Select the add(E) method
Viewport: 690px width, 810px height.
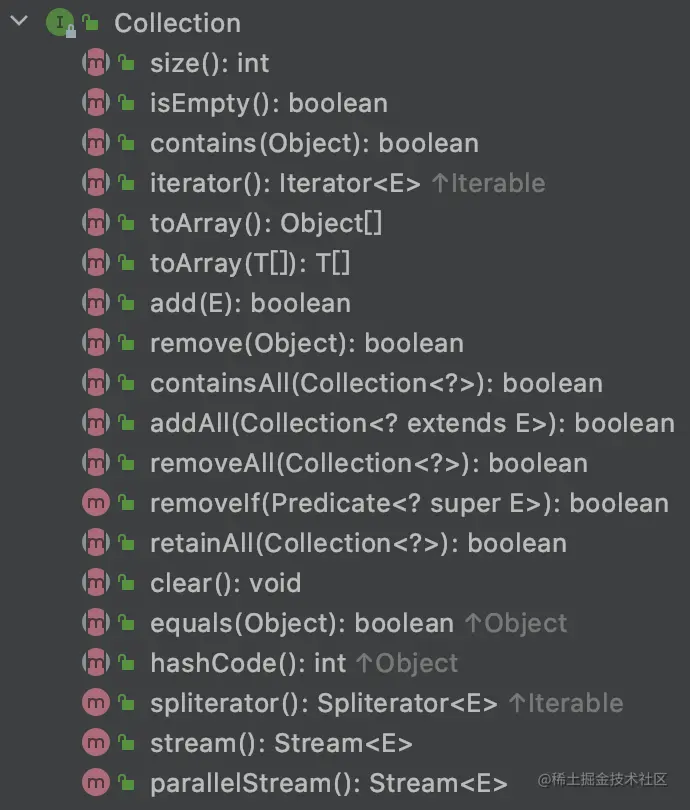[x=250, y=303]
